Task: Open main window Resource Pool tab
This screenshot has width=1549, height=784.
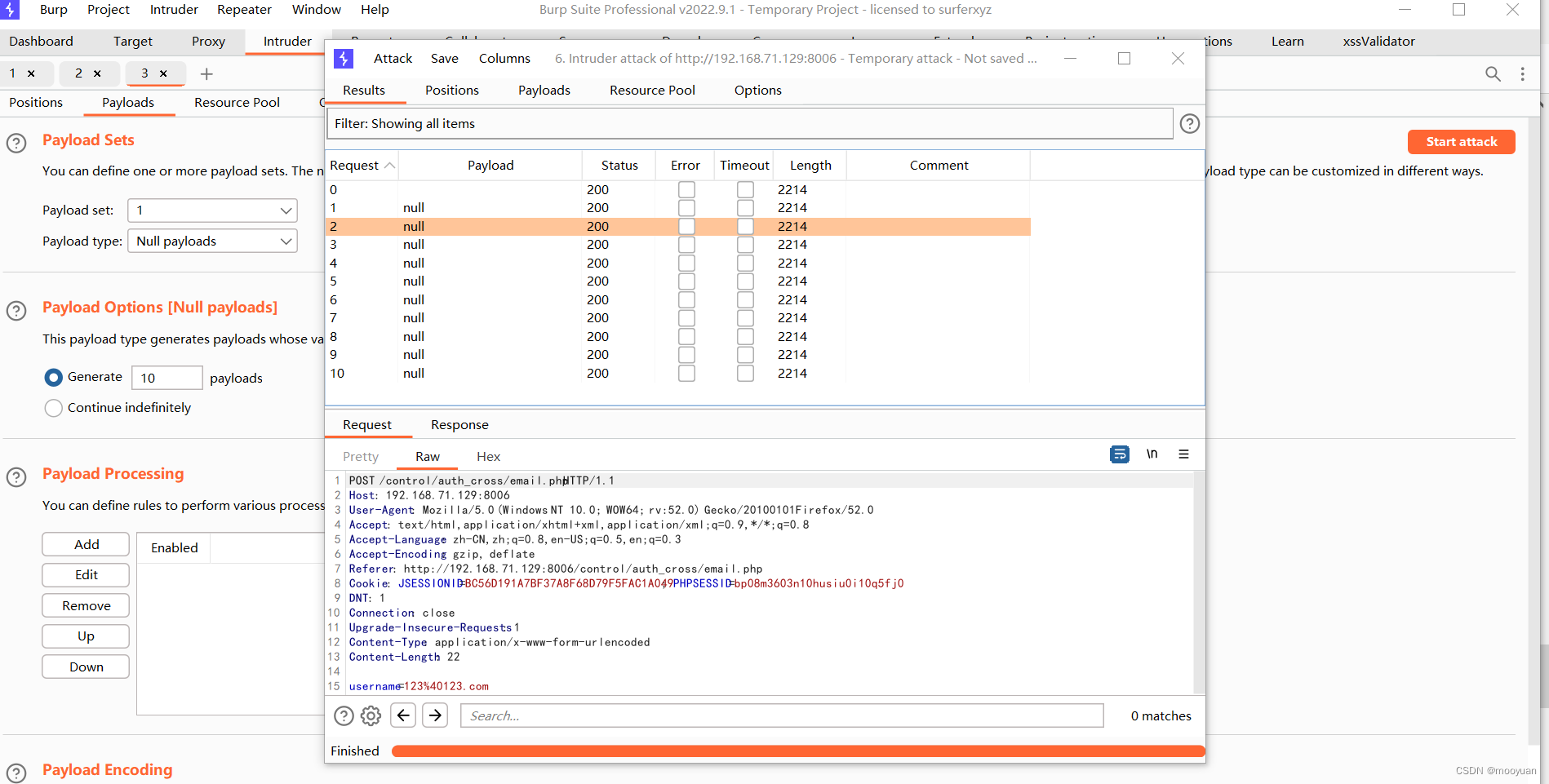Action: (x=237, y=103)
